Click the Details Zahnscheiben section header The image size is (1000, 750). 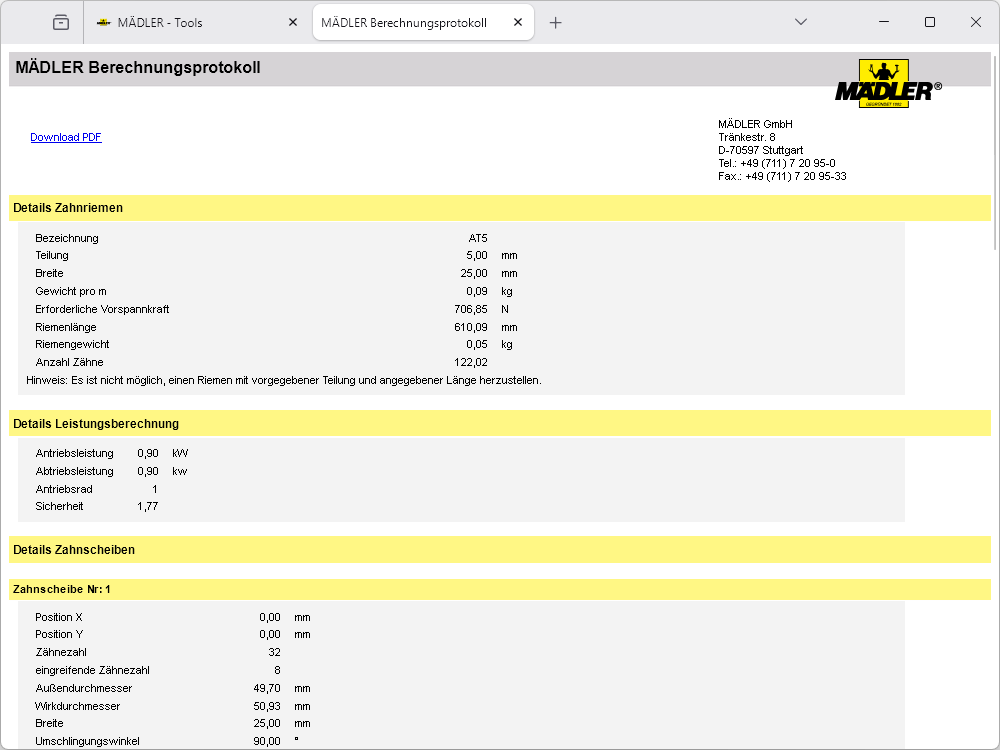[x=74, y=550]
